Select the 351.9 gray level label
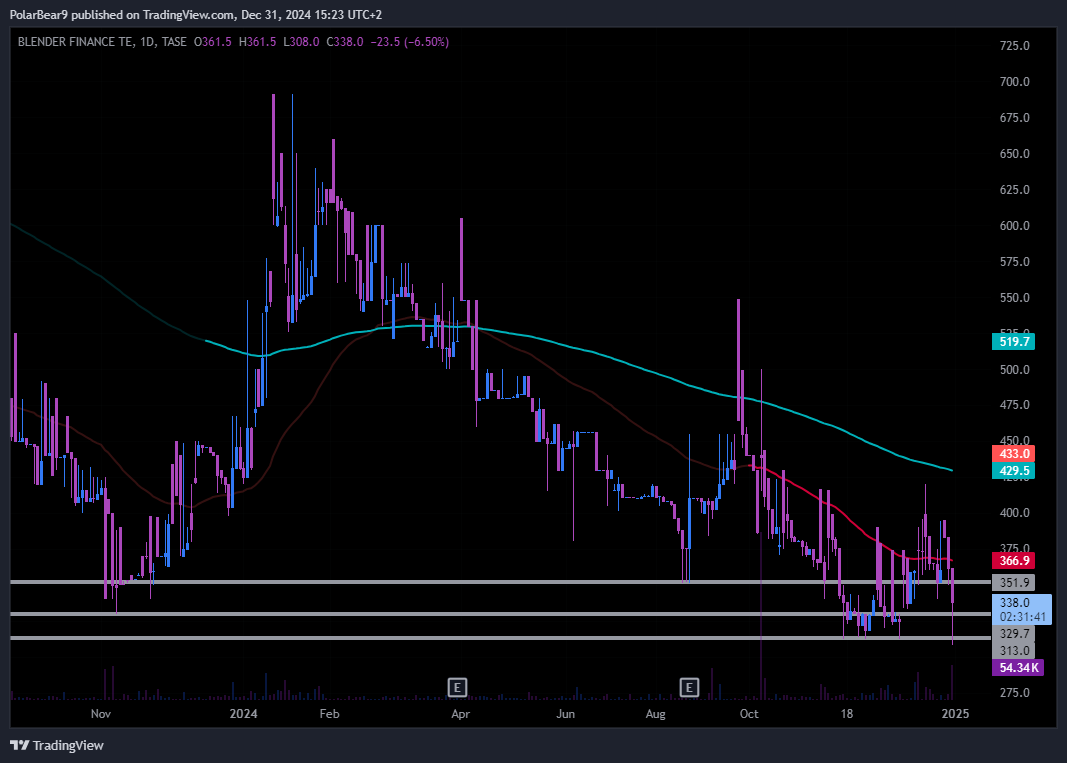 point(1013,583)
